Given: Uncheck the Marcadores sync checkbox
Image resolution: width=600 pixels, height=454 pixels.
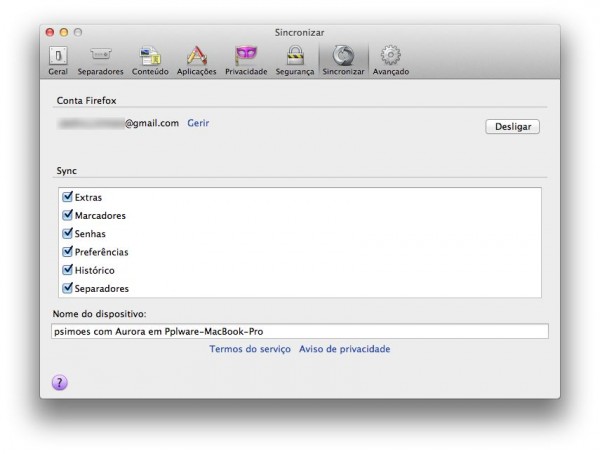Looking at the screenshot, I should click(67, 215).
